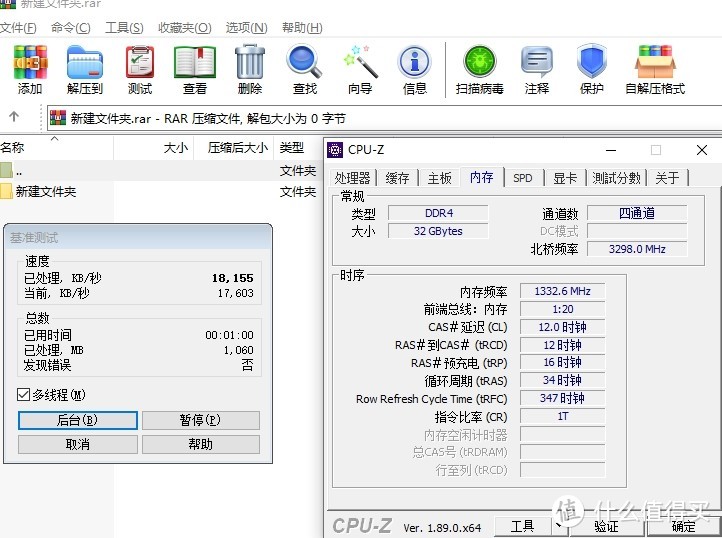Toggle the multithreading (多线程) checkbox
Screen dimensions: 722x538
tap(23, 395)
